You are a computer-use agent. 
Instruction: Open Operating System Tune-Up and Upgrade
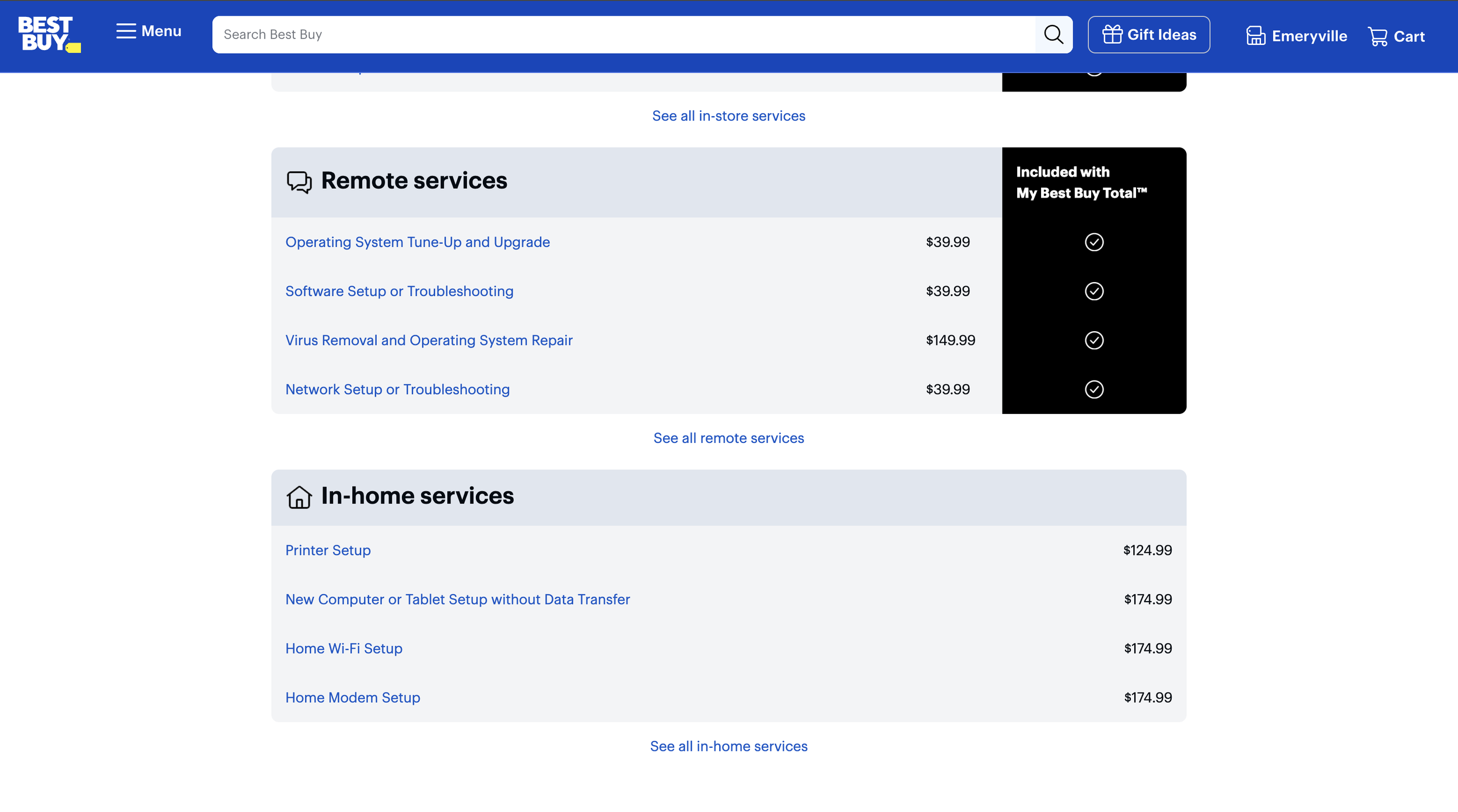418,242
